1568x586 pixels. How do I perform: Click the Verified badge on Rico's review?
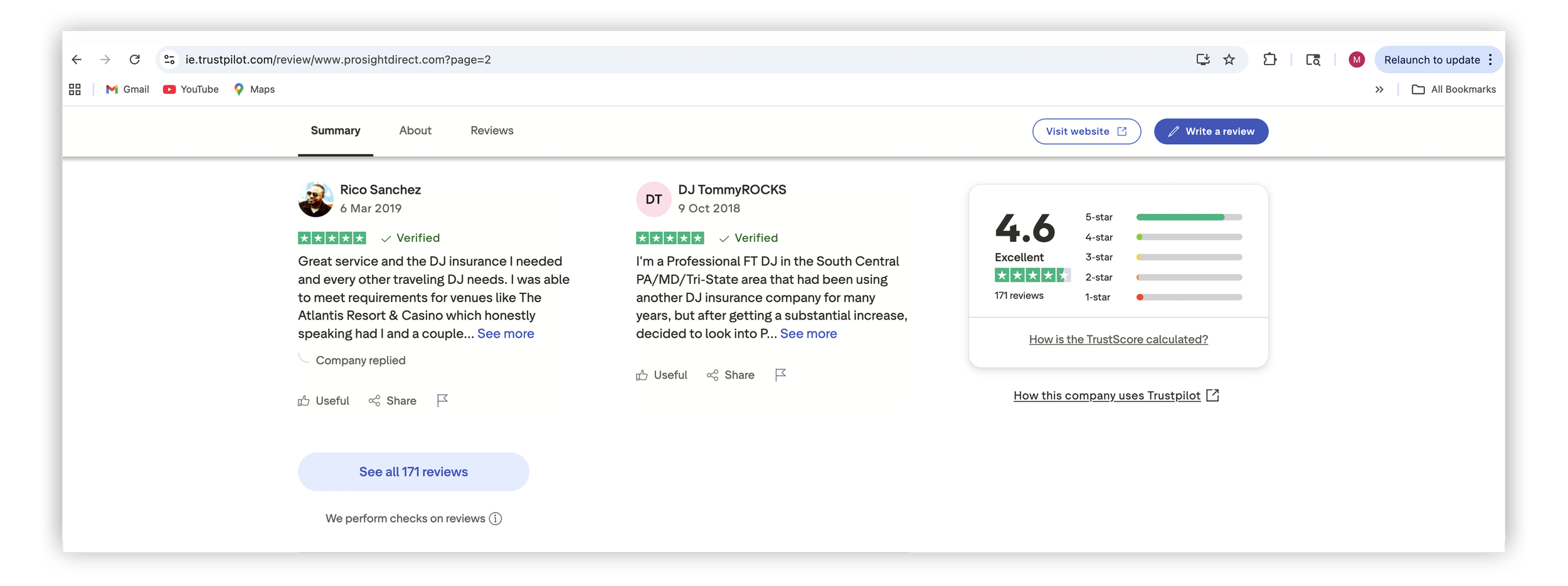point(410,238)
